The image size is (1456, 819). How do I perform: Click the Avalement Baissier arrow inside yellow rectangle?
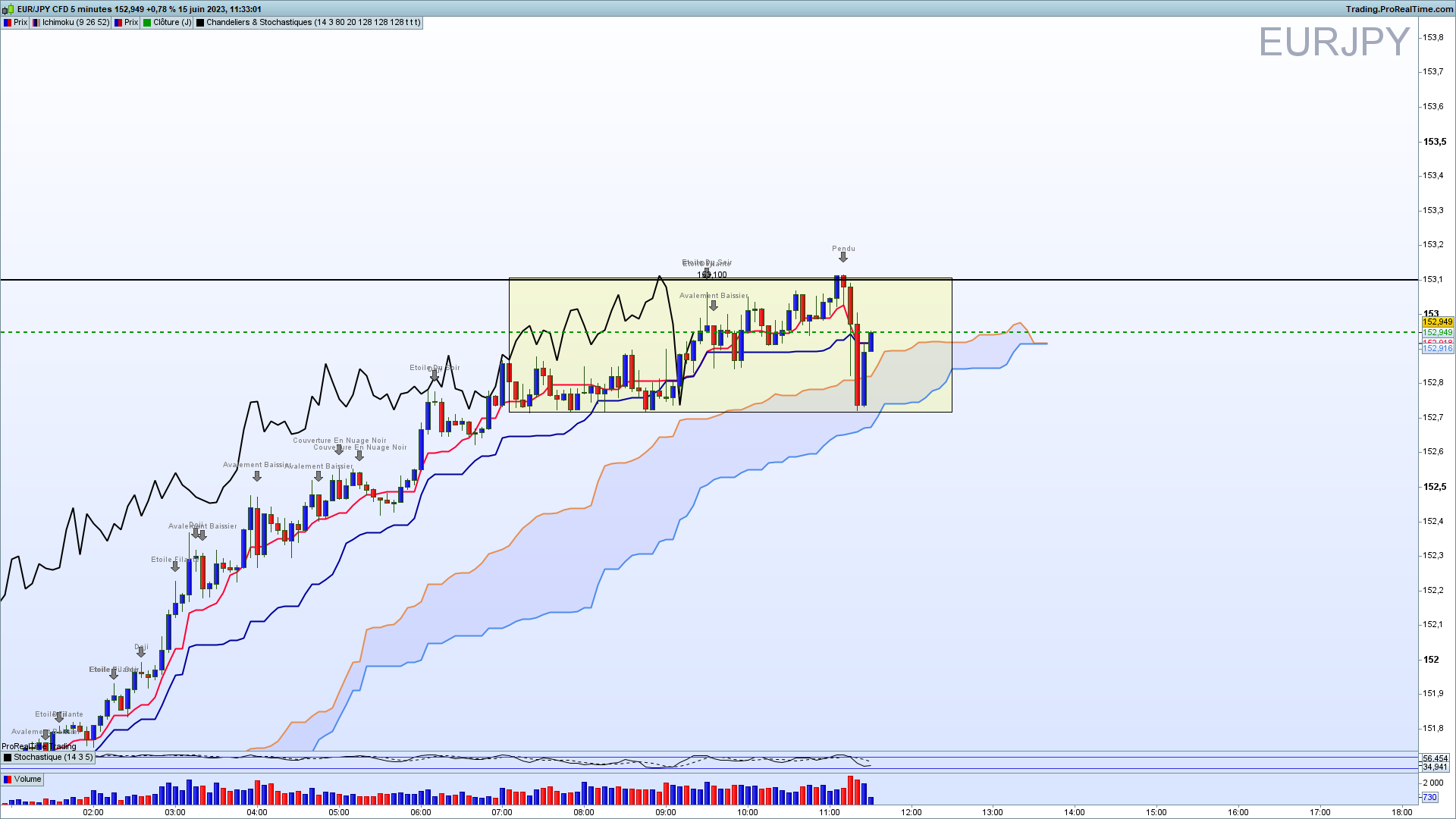(713, 306)
